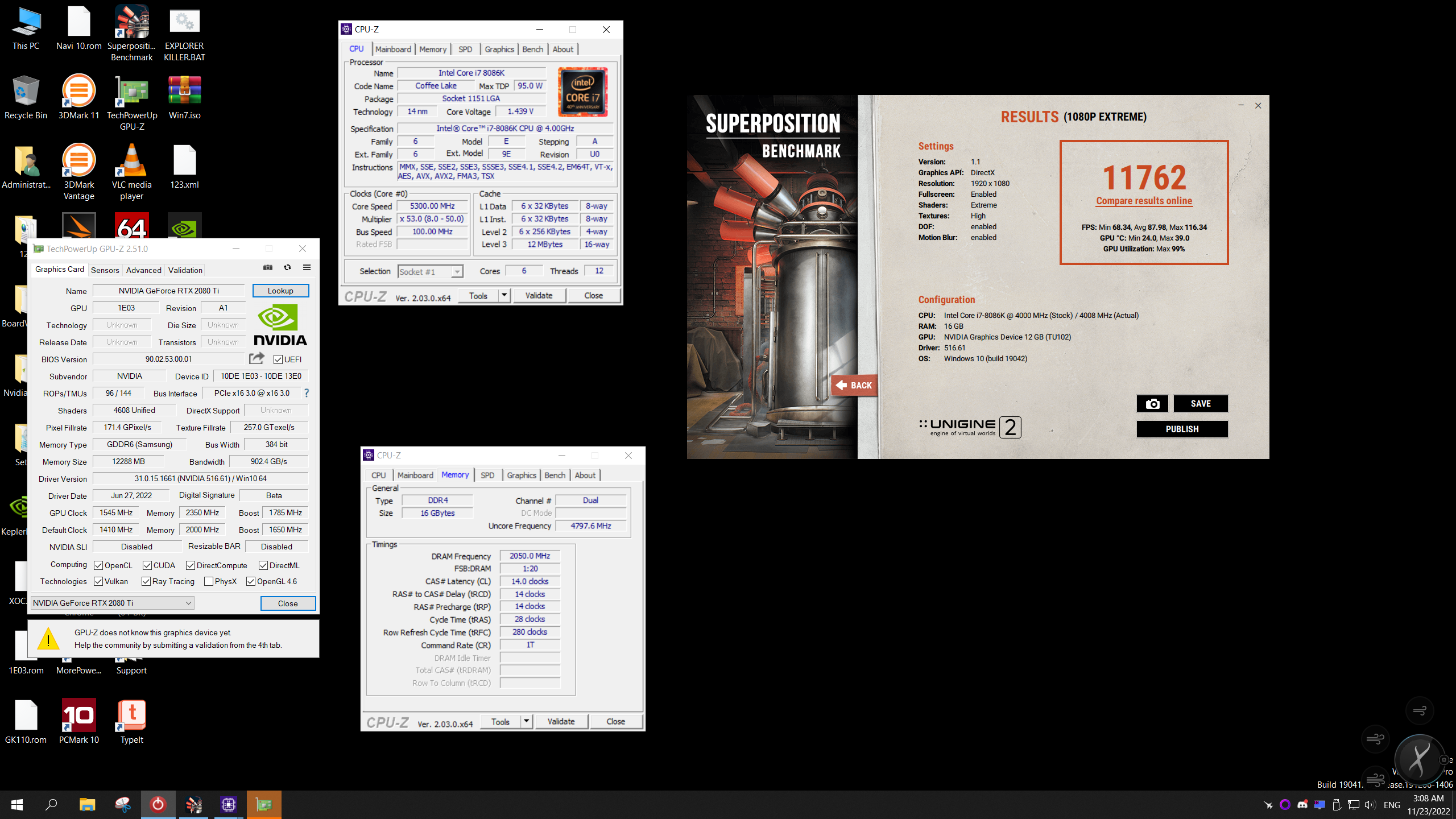Click the GPU-Z Close button

coord(288,603)
